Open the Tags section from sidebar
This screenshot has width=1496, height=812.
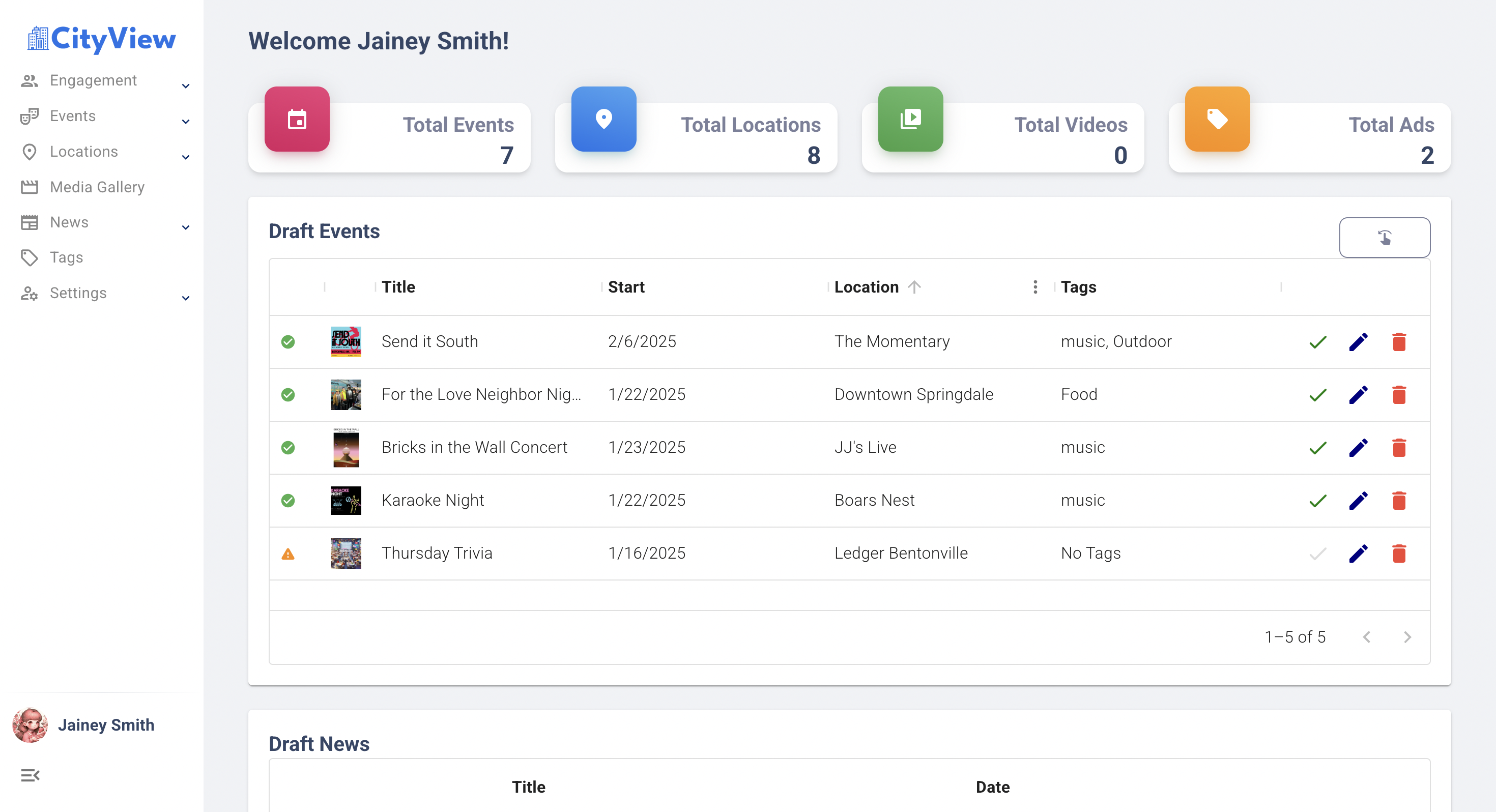coord(65,257)
